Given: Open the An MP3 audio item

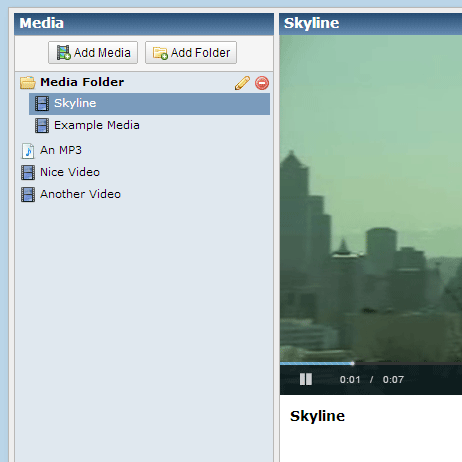Looking at the screenshot, I should (61, 150).
